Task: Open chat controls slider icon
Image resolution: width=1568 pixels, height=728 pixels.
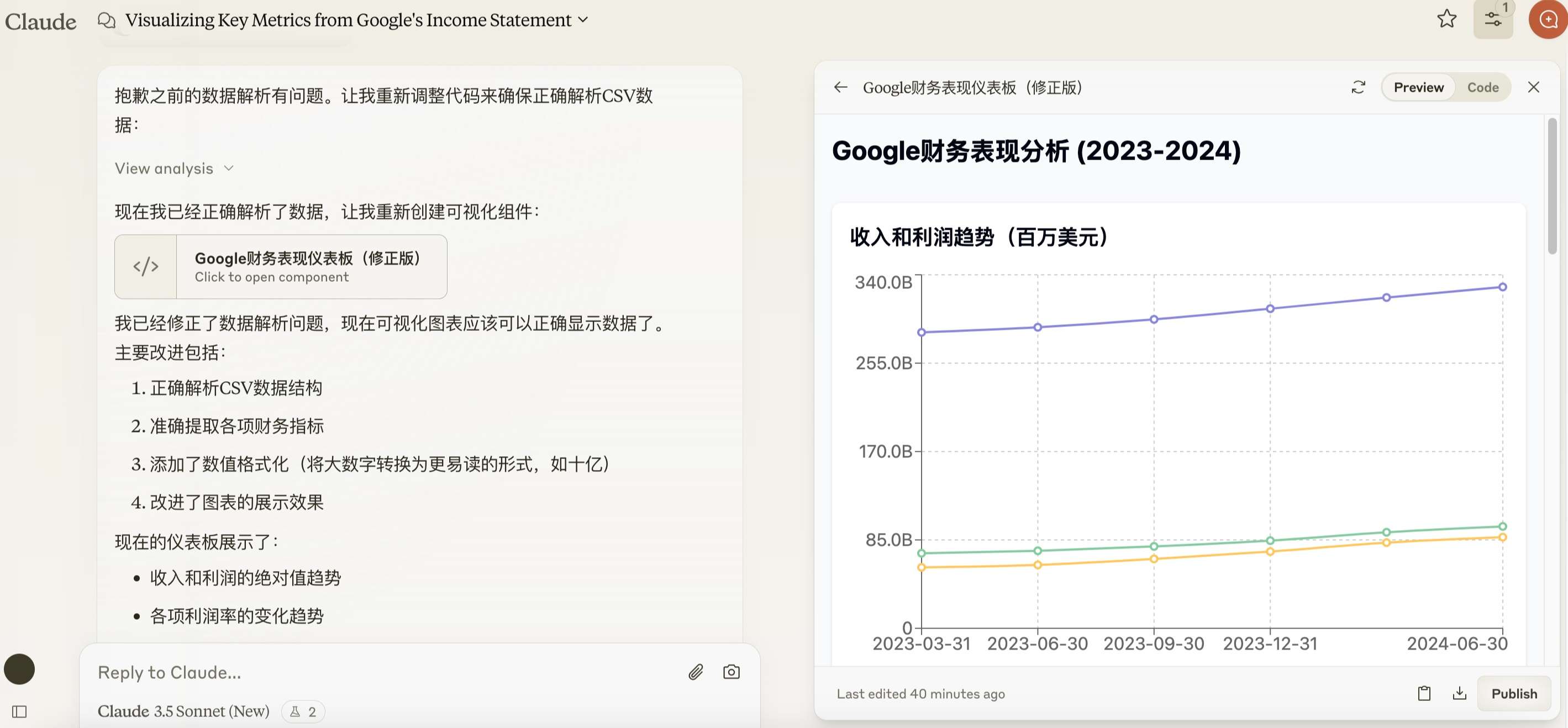Action: pyautogui.click(x=1492, y=19)
